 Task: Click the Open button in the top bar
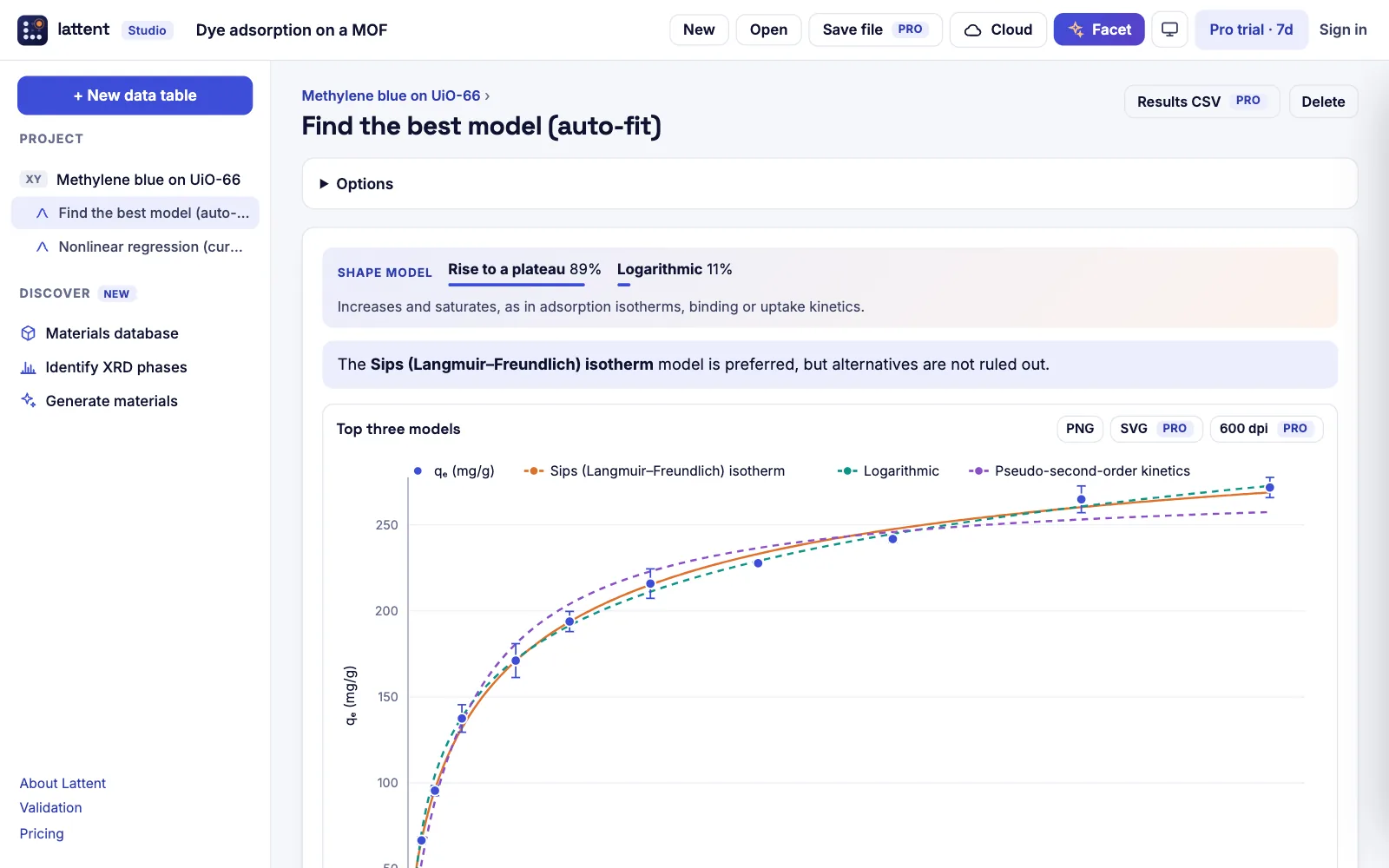point(768,30)
